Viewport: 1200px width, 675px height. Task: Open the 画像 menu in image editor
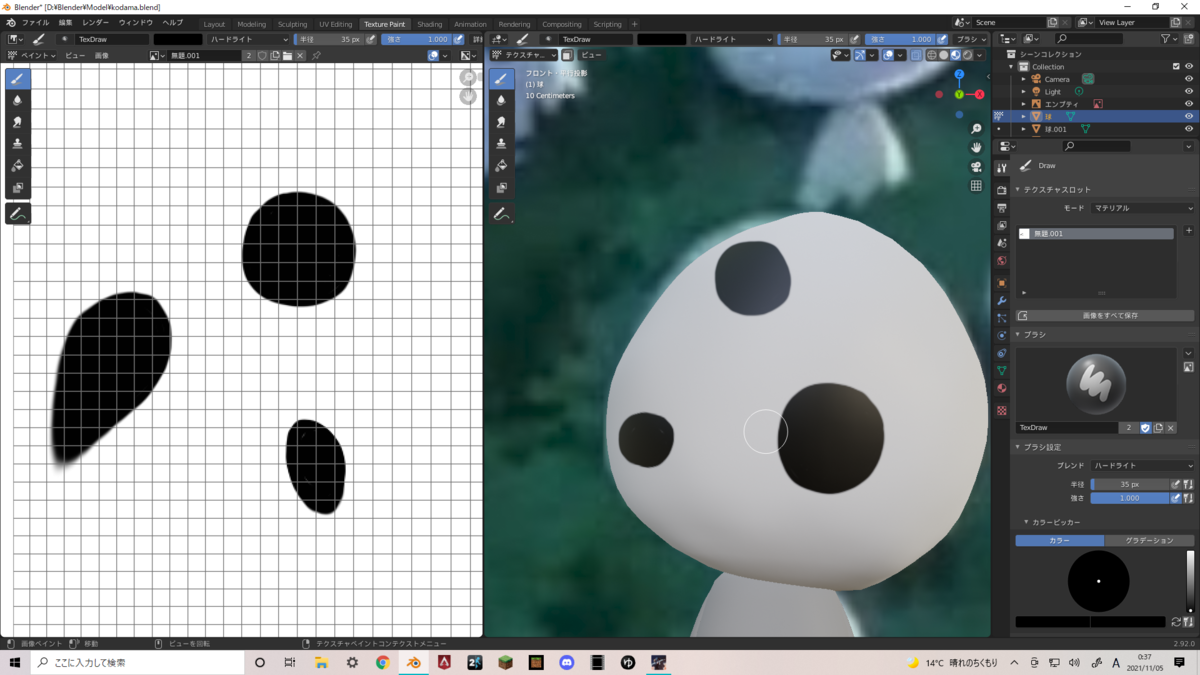102,56
